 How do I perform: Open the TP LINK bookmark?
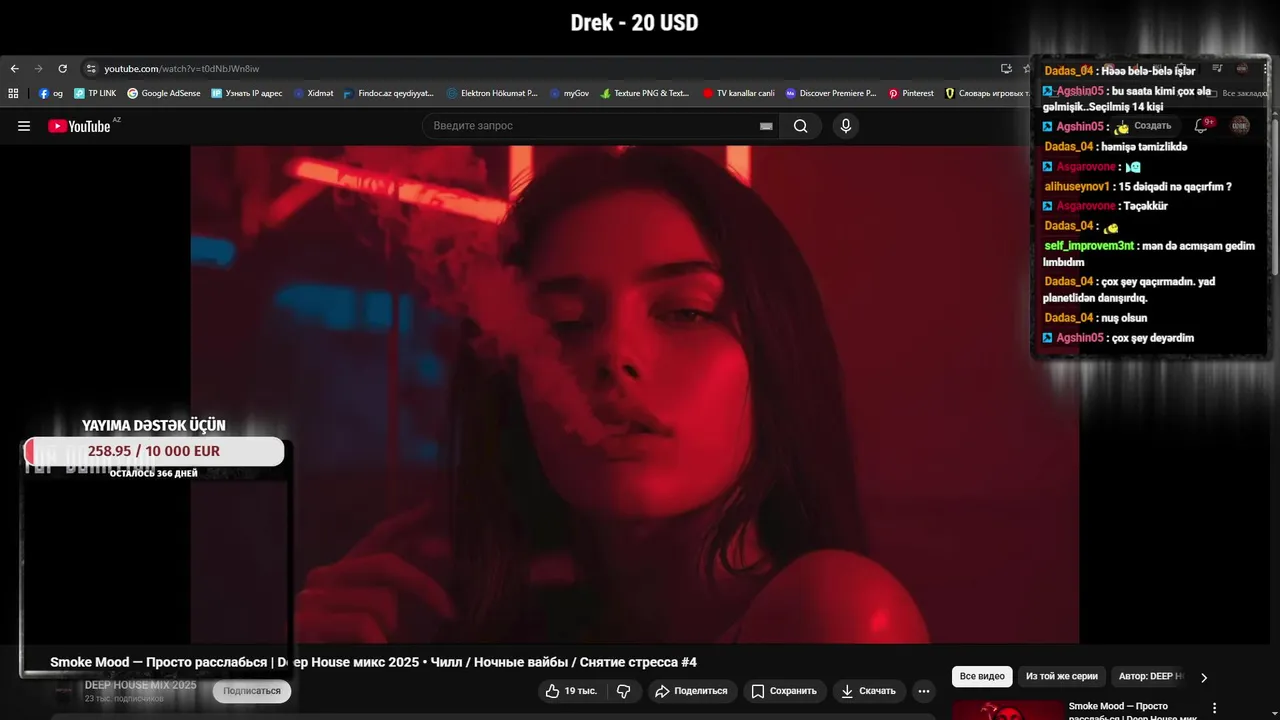click(95, 93)
